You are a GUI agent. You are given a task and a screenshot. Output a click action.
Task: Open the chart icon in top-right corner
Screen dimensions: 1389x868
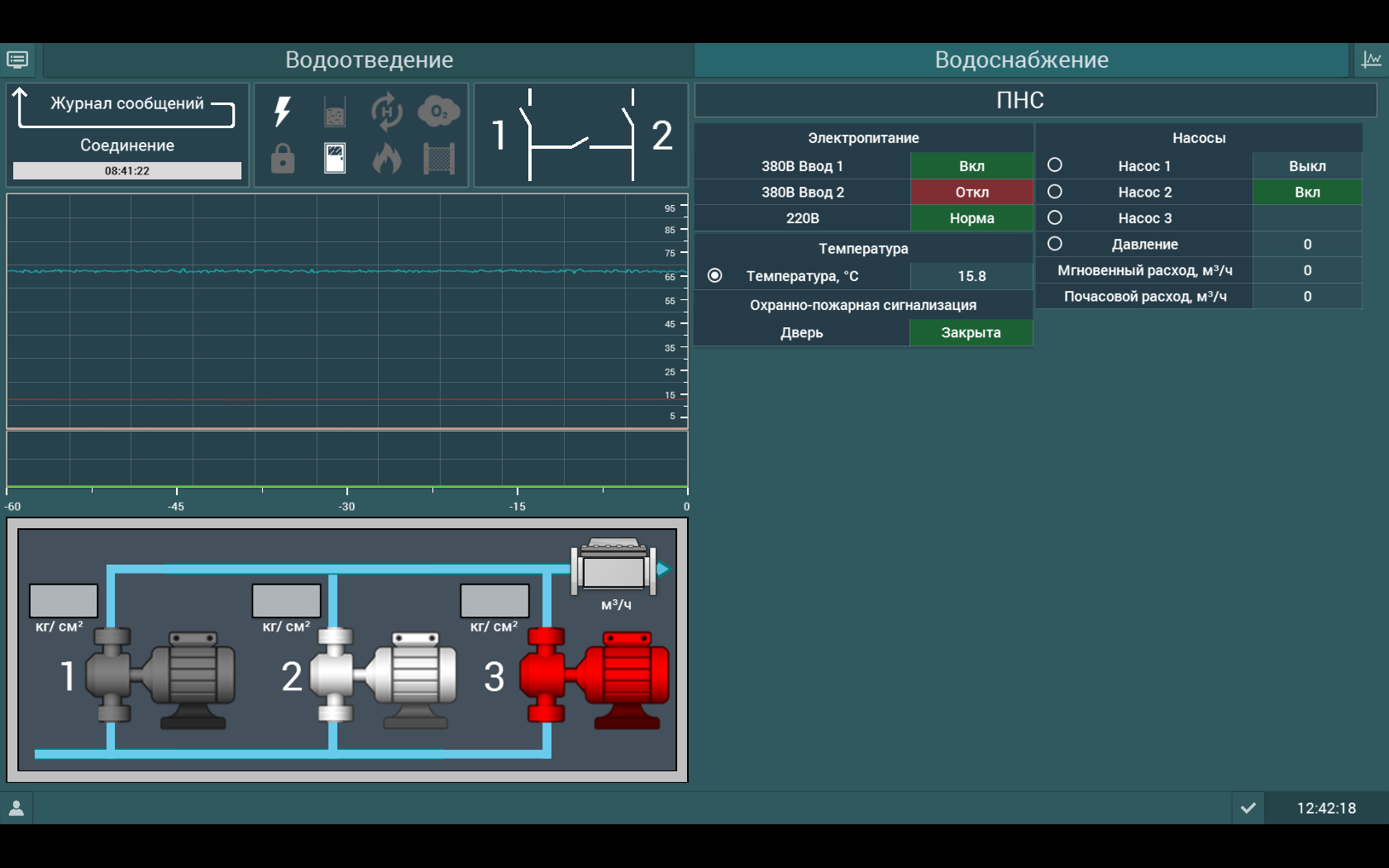tap(1371, 60)
